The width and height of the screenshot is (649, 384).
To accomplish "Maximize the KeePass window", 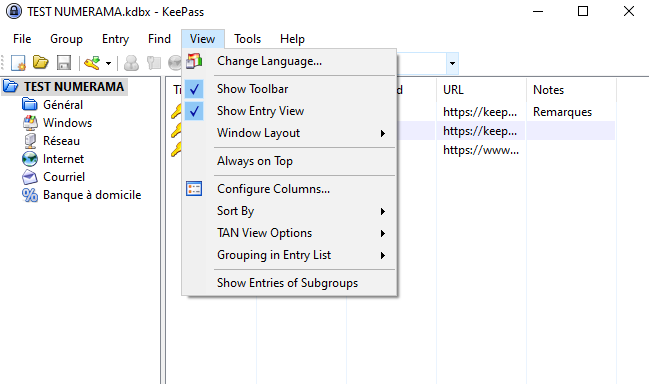I will [x=583, y=11].
